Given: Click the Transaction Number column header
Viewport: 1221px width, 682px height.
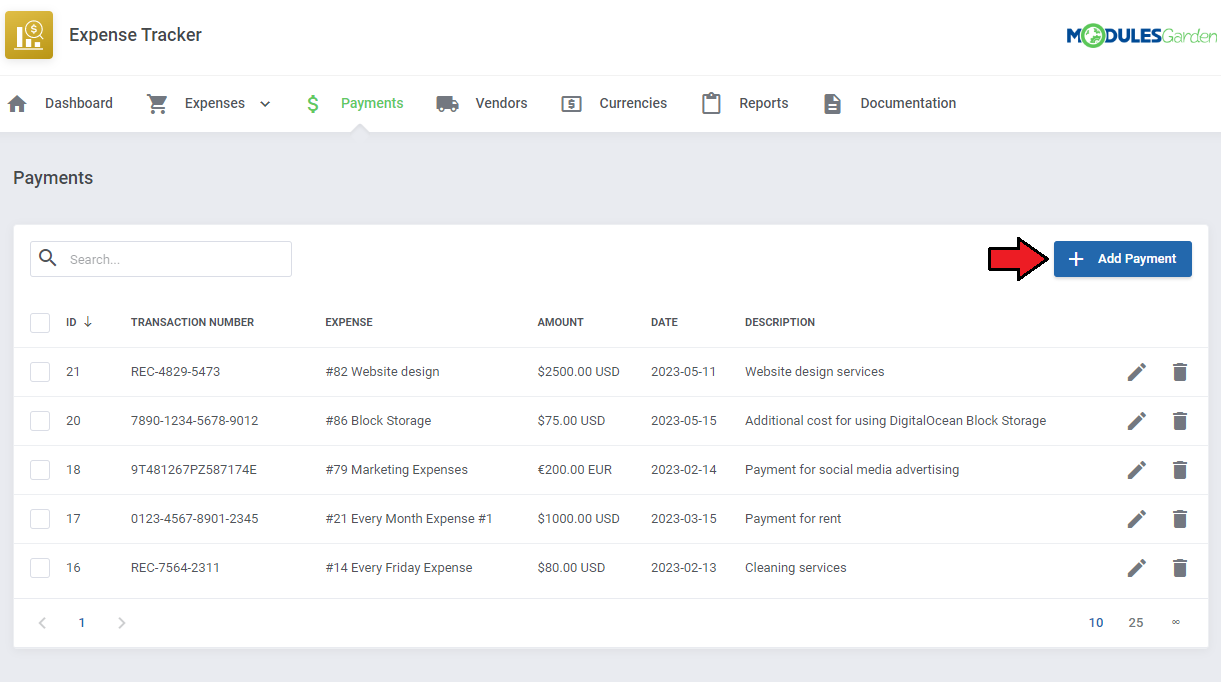Looking at the screenshot, I should [192, 322].
